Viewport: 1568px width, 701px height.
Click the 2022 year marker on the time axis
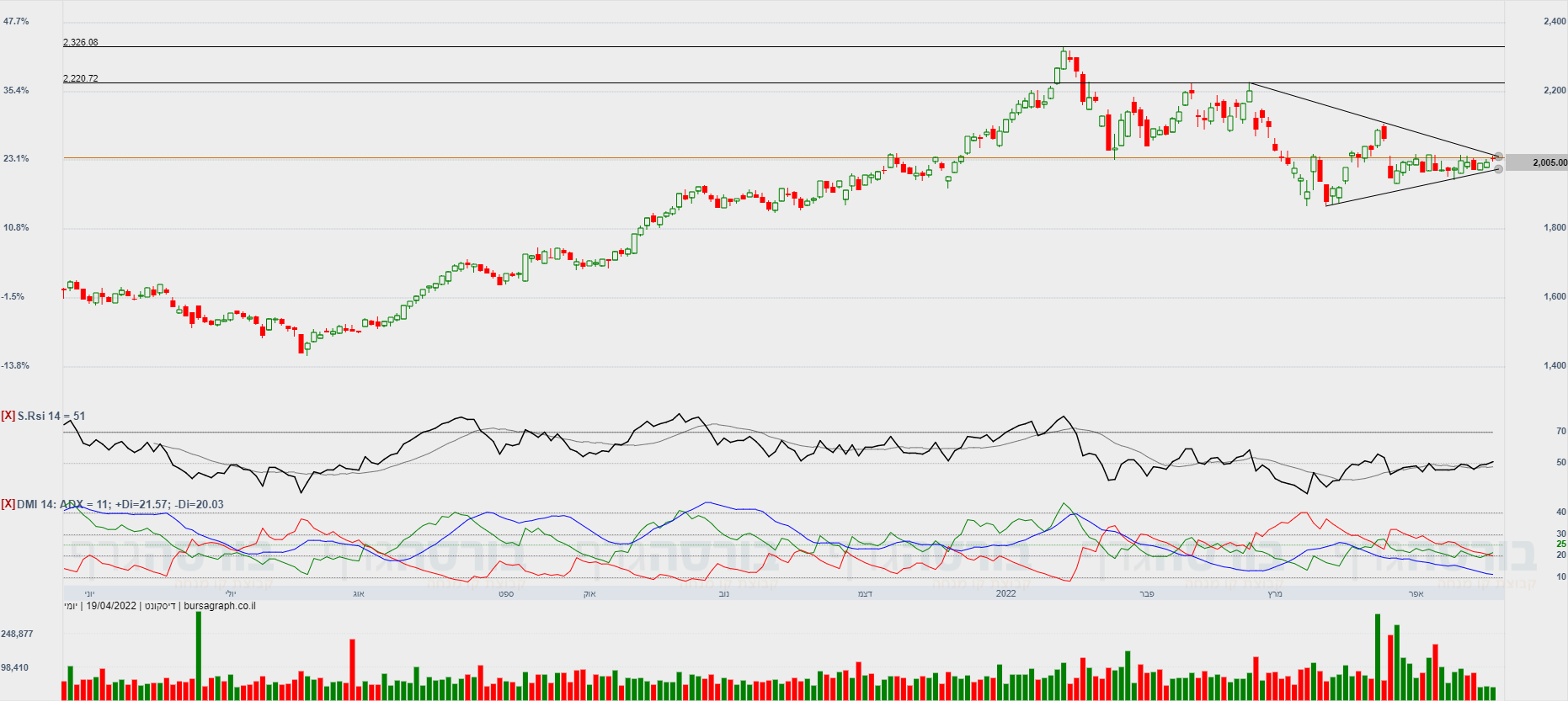pyautogui.click(x=1005, y=593)
